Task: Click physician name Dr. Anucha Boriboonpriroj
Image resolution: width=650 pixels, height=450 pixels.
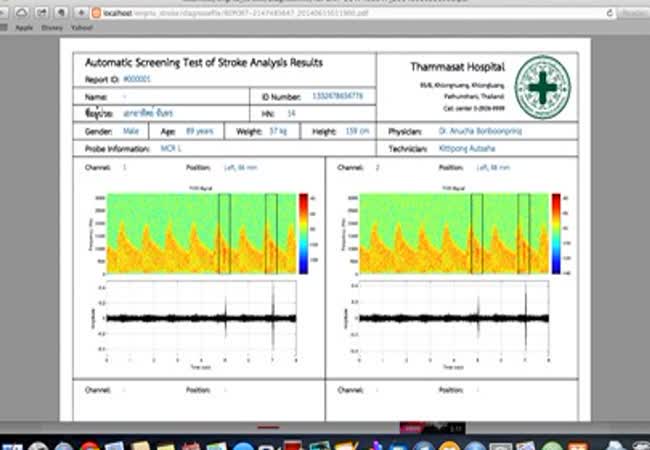Action: 480,131
